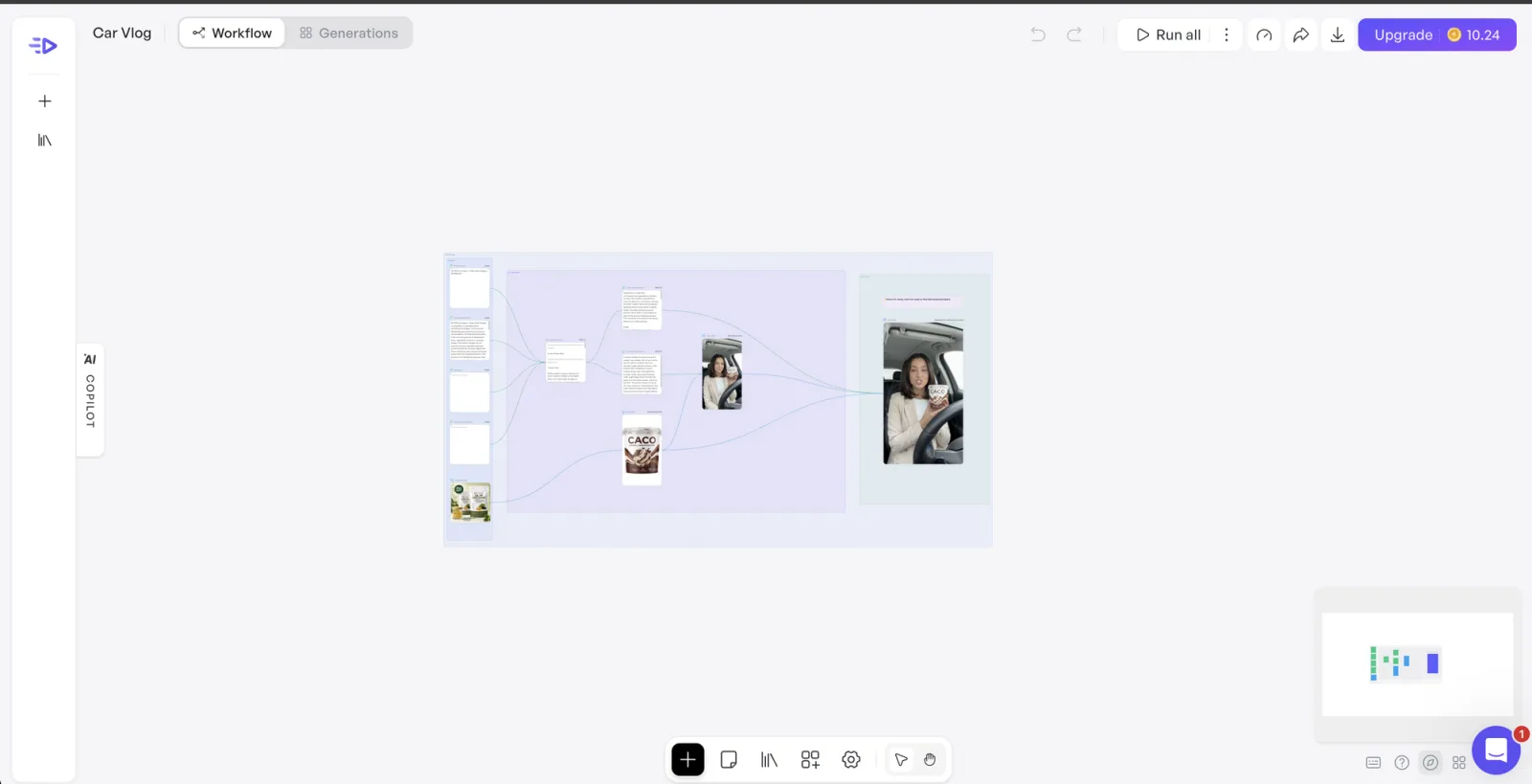Screen dimensions: 1532x784
Task: Redo the last undone action
Action: (1074, 35)
